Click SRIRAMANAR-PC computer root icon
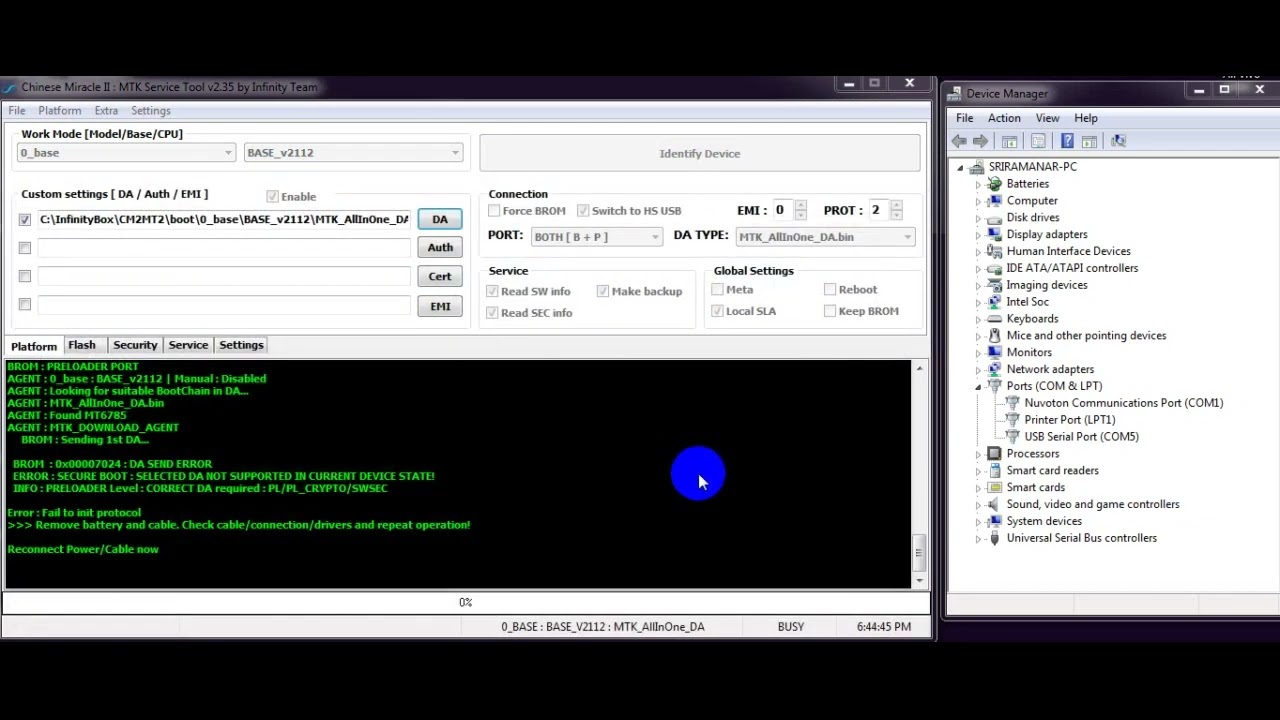This screenshot has width=1280, height=720. tap(977, 167)
